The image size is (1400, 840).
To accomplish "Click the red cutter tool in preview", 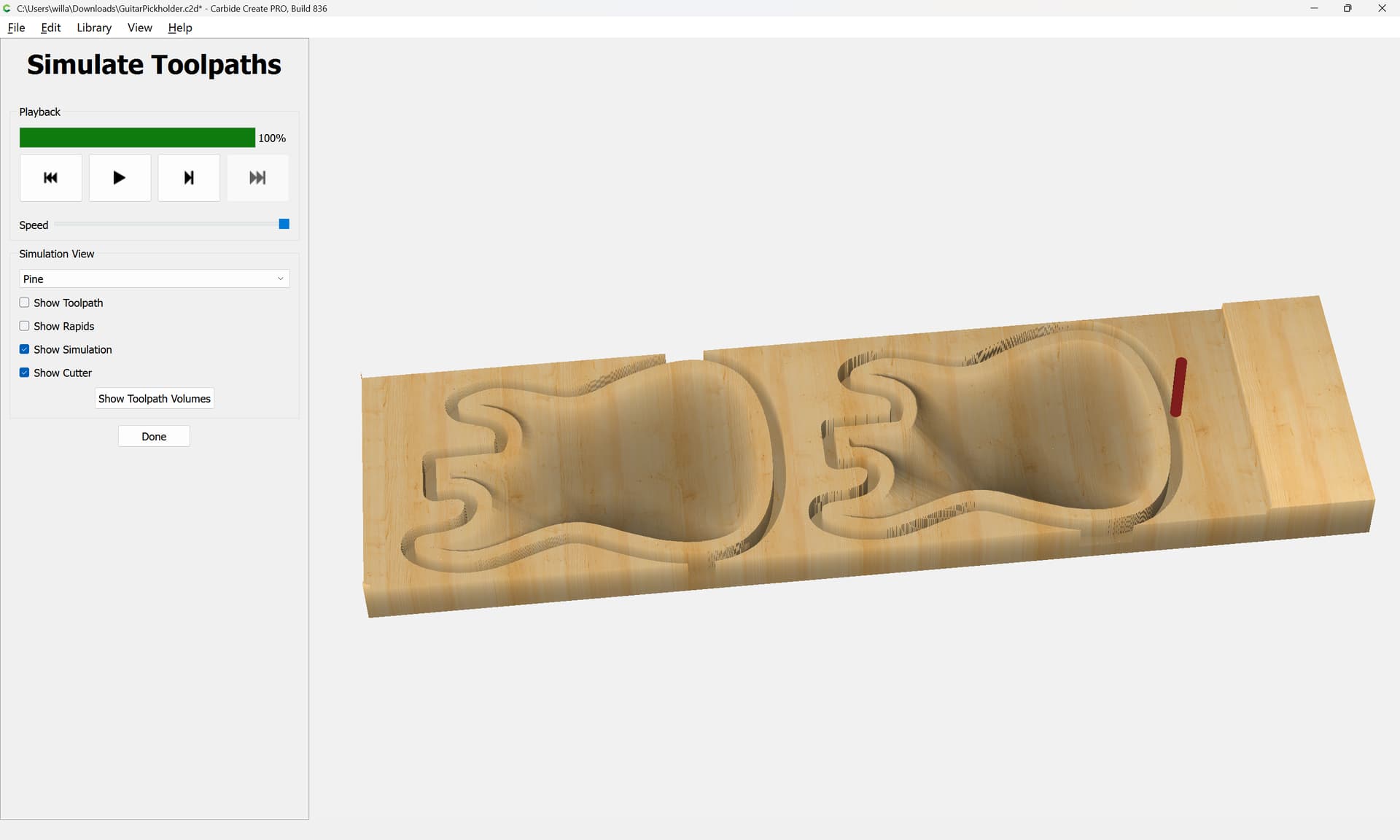I will (1178, 386).
